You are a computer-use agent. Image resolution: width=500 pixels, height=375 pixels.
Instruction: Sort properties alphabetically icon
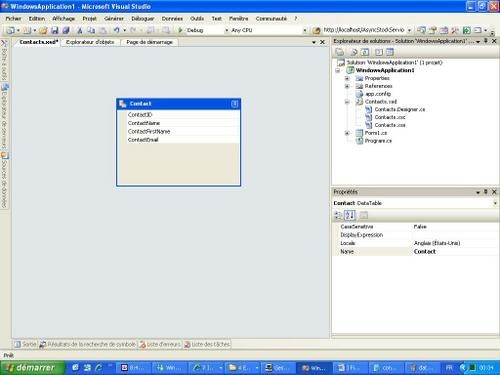click(349, 215)
